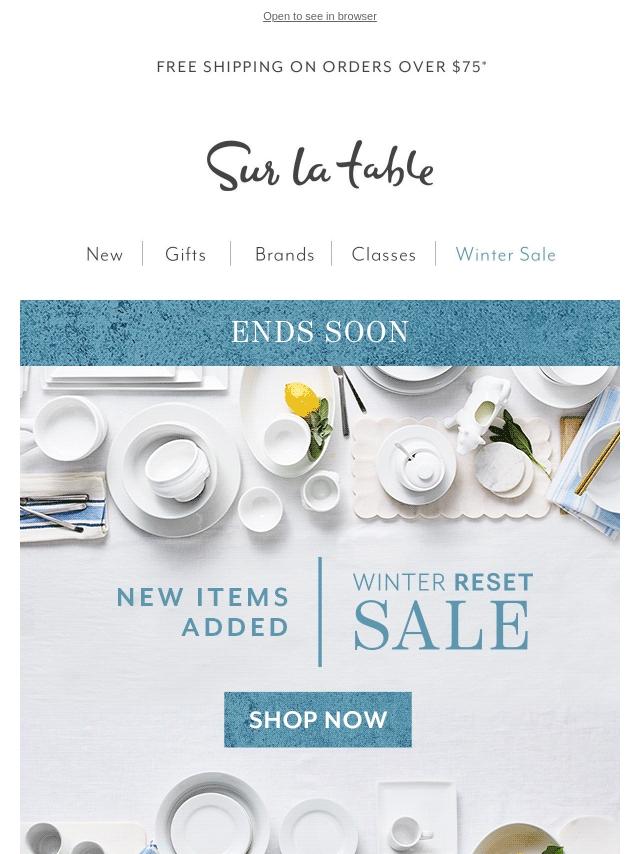Click the blue striped napkin with cutlery
Screen dimensions: 640x854
coord(63,507)
